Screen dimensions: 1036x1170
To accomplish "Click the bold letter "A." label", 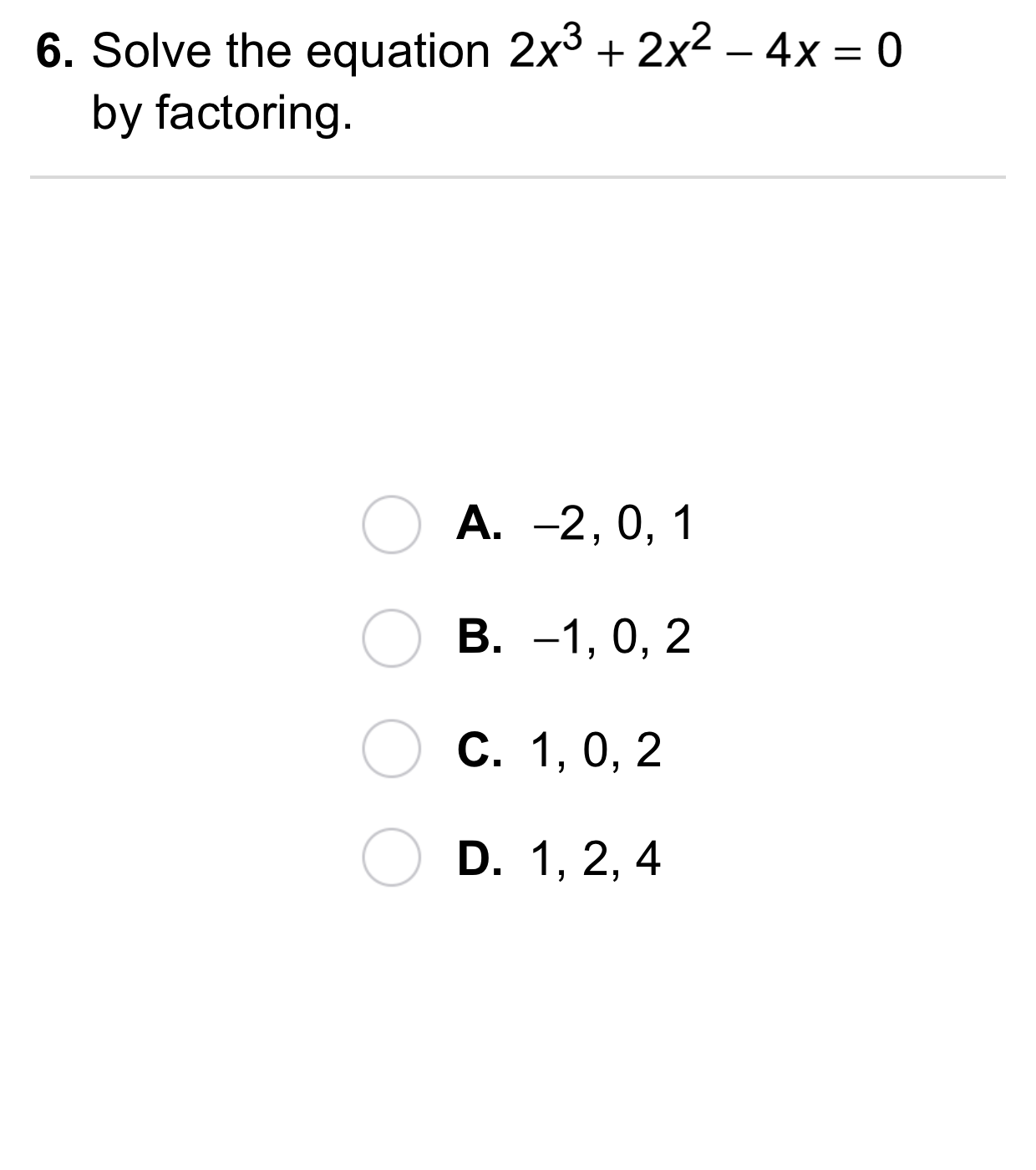I will coord(480,524).
